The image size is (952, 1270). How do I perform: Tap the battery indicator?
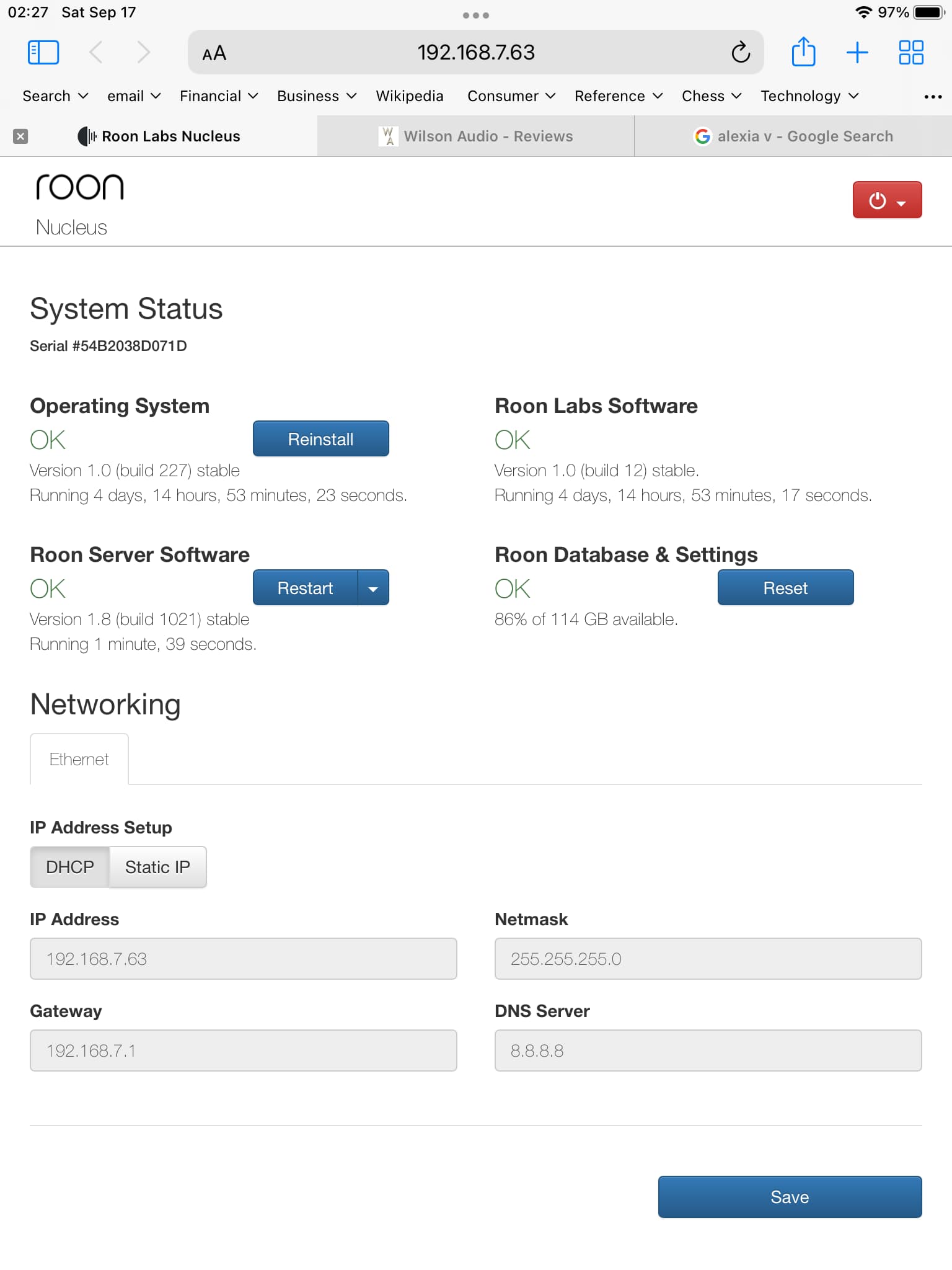(x=929, y=12)
